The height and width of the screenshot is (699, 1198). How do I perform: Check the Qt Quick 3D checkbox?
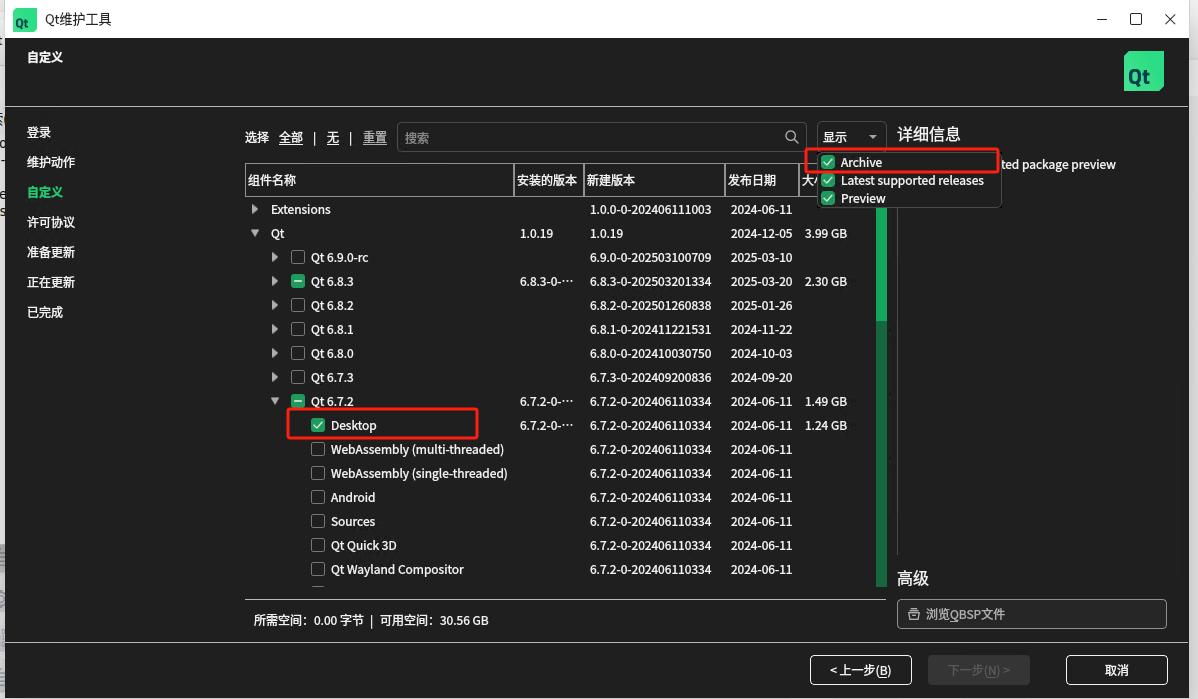[x=318, y=545]
